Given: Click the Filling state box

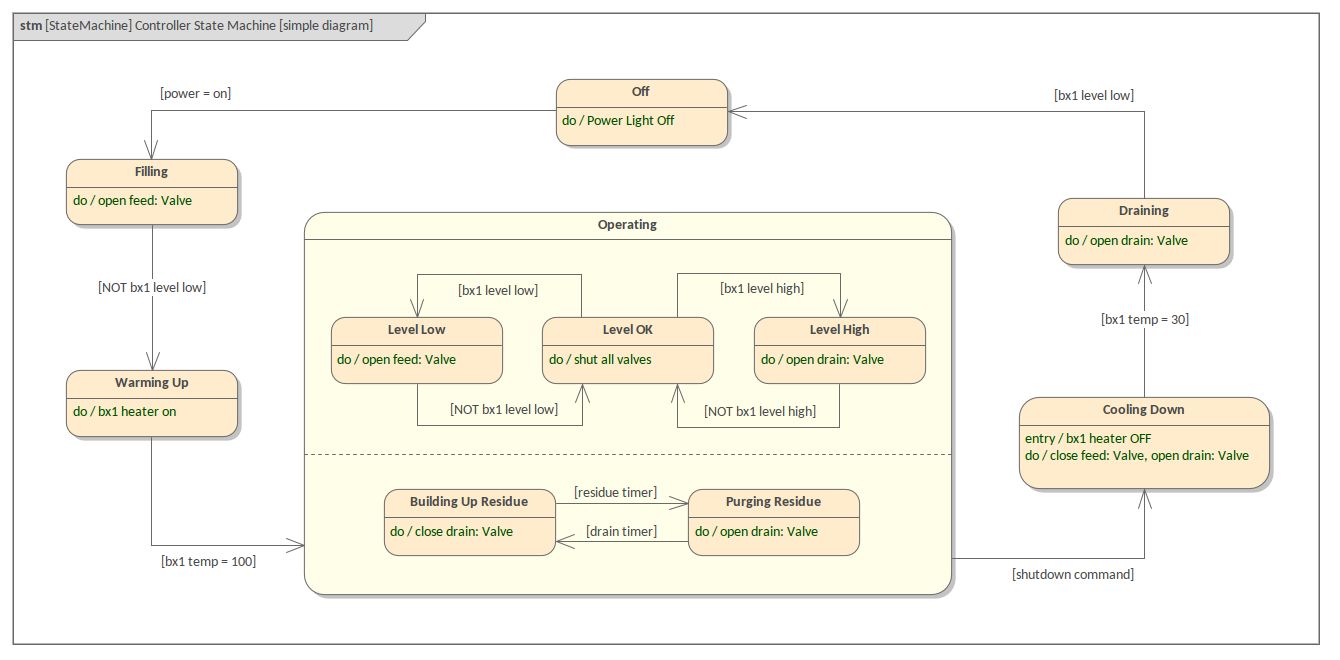Looking at the screenshot, I should tap(152, 193).
